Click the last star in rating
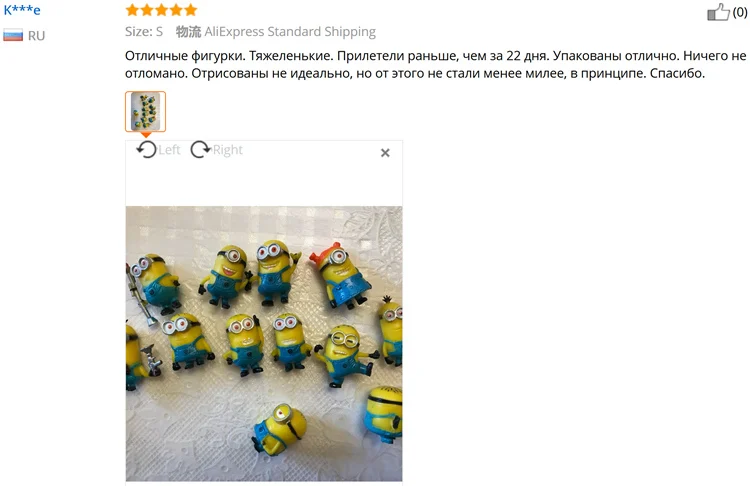 point(190,10)
